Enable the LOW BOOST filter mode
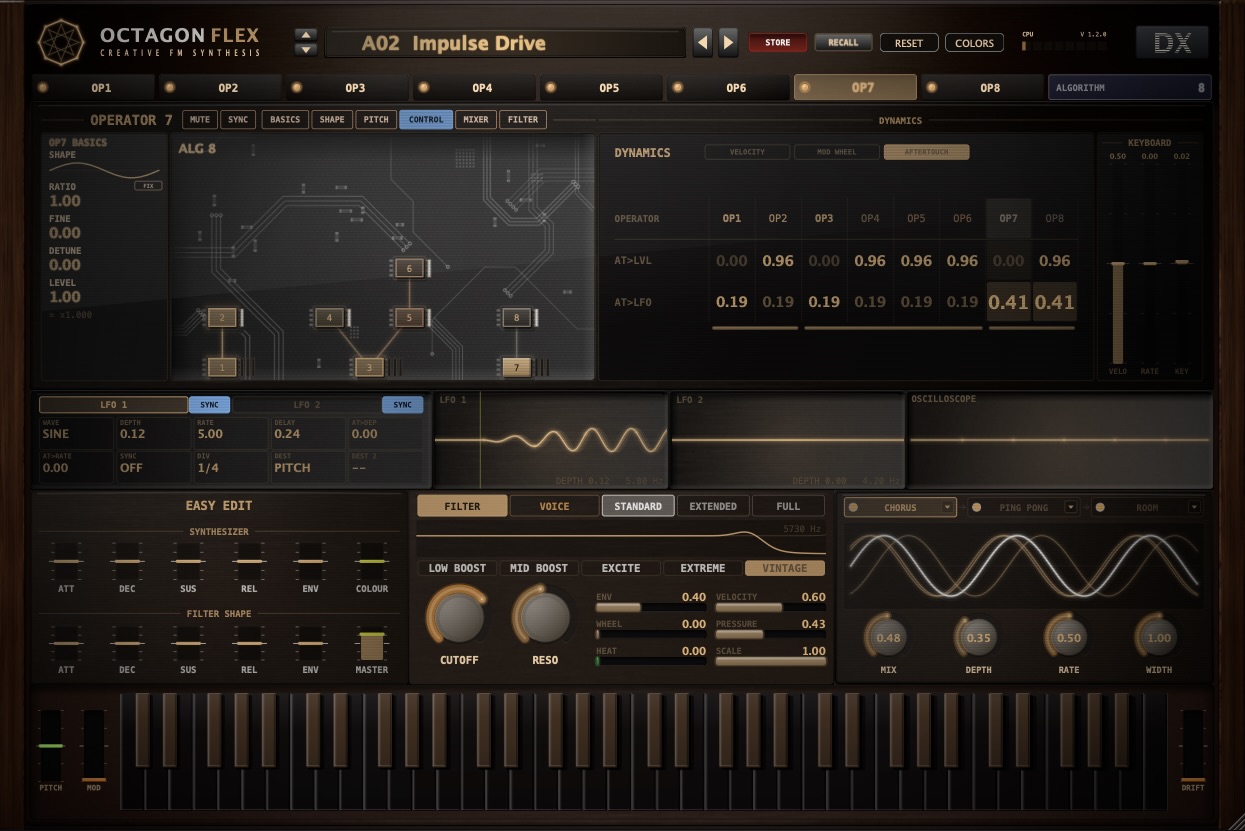Screen dimensions: 1245x831 pyautogui.click(x=457, y=568)
